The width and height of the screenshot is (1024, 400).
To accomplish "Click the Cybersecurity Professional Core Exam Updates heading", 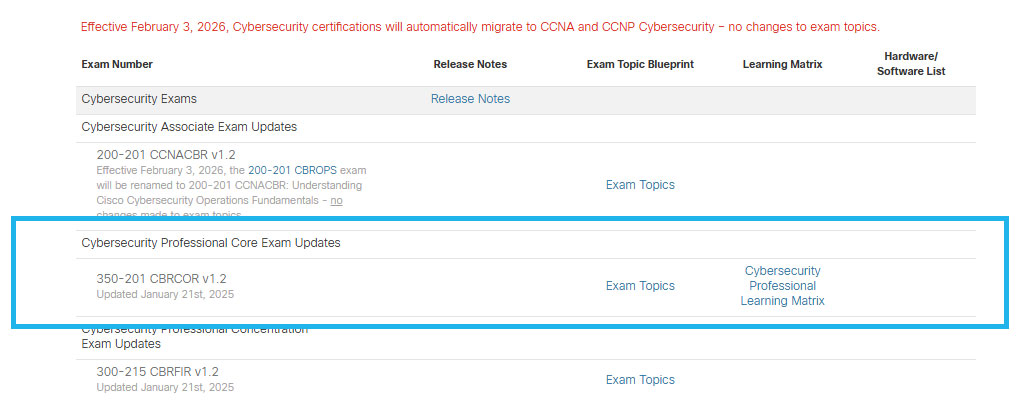I will (210, 243).
